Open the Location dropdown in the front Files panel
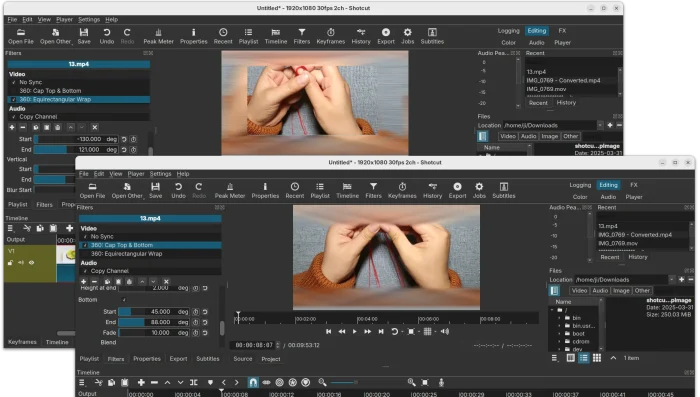 tap(671, 280)
